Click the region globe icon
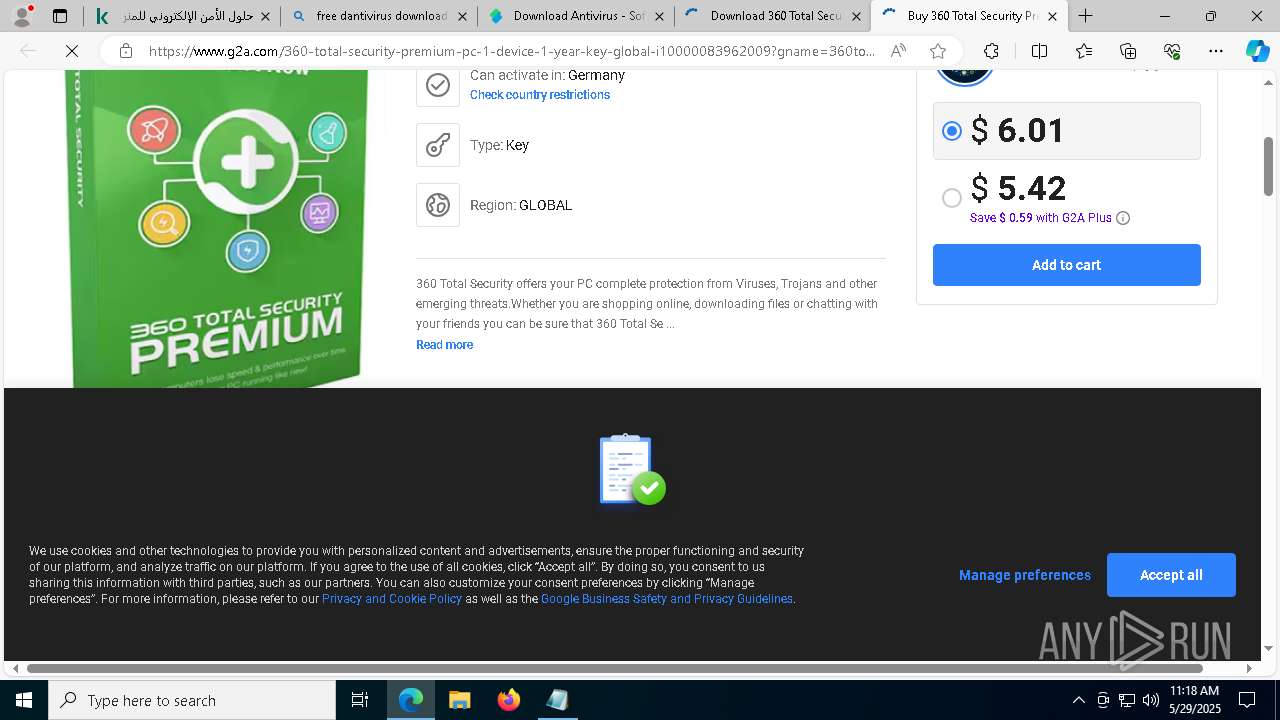The width and height of the screenshot is (1280, 720). point(438,205)
